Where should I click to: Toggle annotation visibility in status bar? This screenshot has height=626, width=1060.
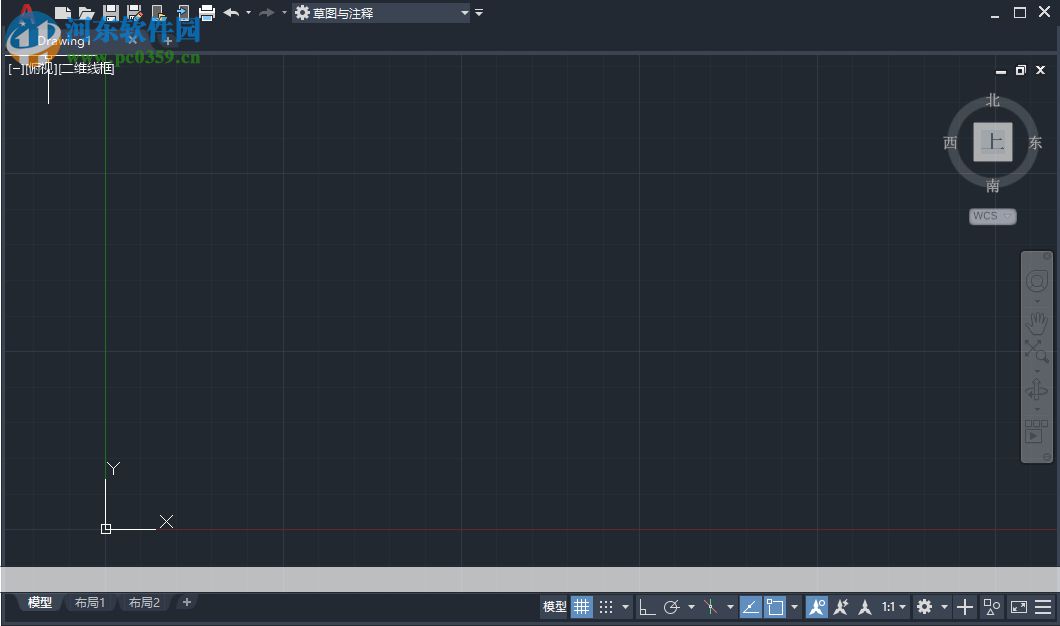click(817, 607)
